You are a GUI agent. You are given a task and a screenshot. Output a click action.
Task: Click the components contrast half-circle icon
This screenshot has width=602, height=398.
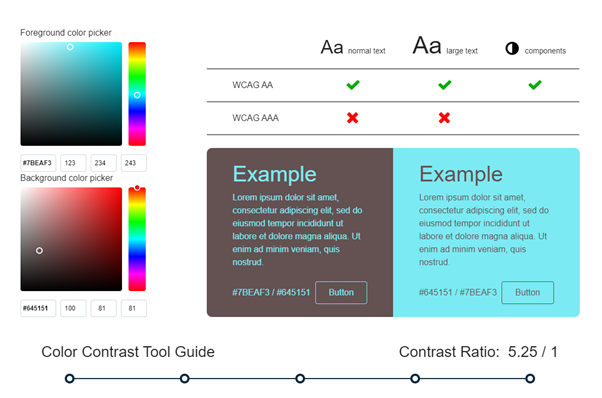[x=512, y=48]
